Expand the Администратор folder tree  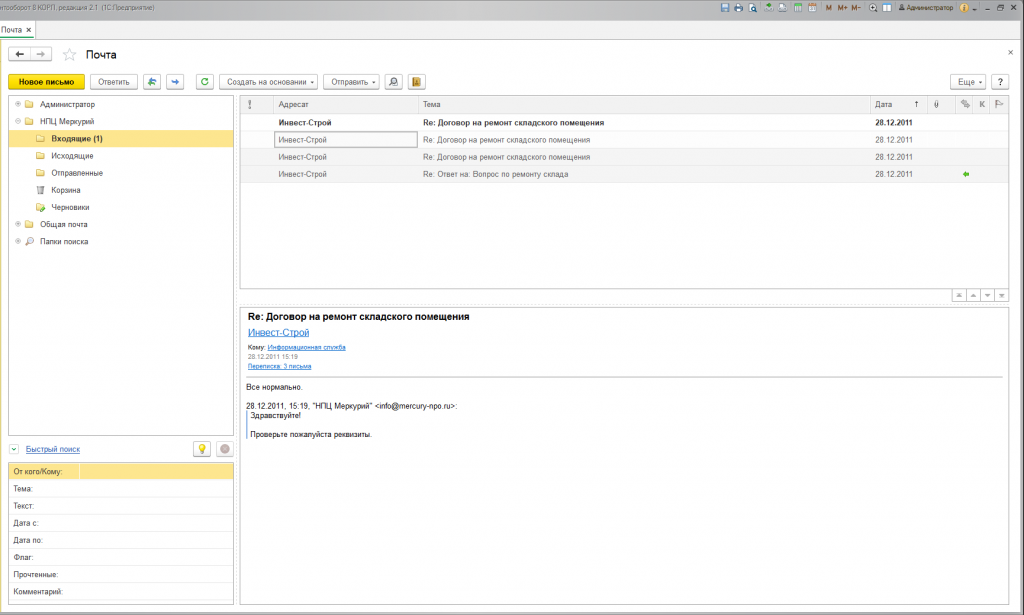18,104
